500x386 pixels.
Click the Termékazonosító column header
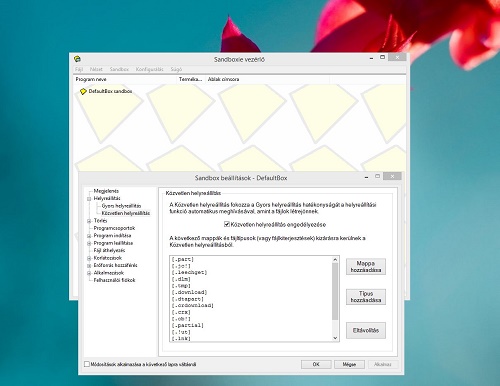coord(191,79)
